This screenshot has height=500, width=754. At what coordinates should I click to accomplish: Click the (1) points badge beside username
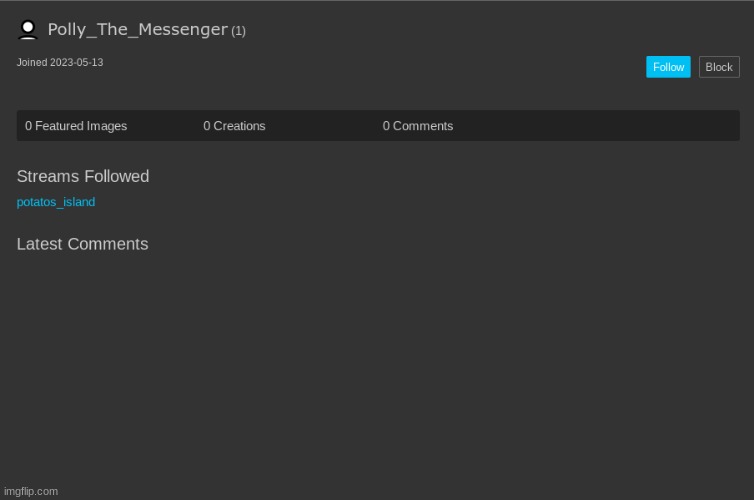(238, 31)
